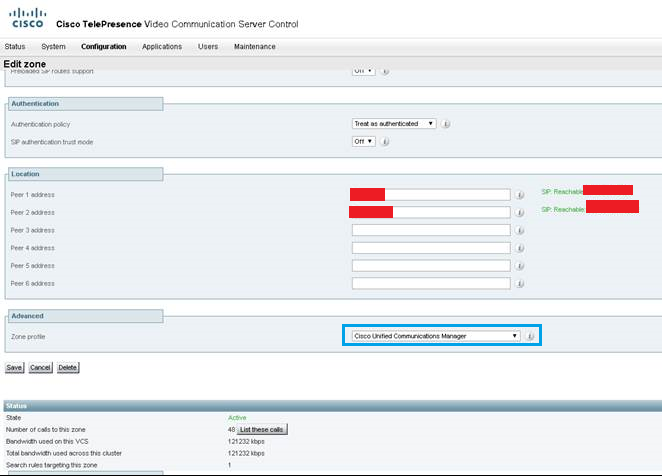Open info icon for SIP authentication trust mode

coord(385,142)
